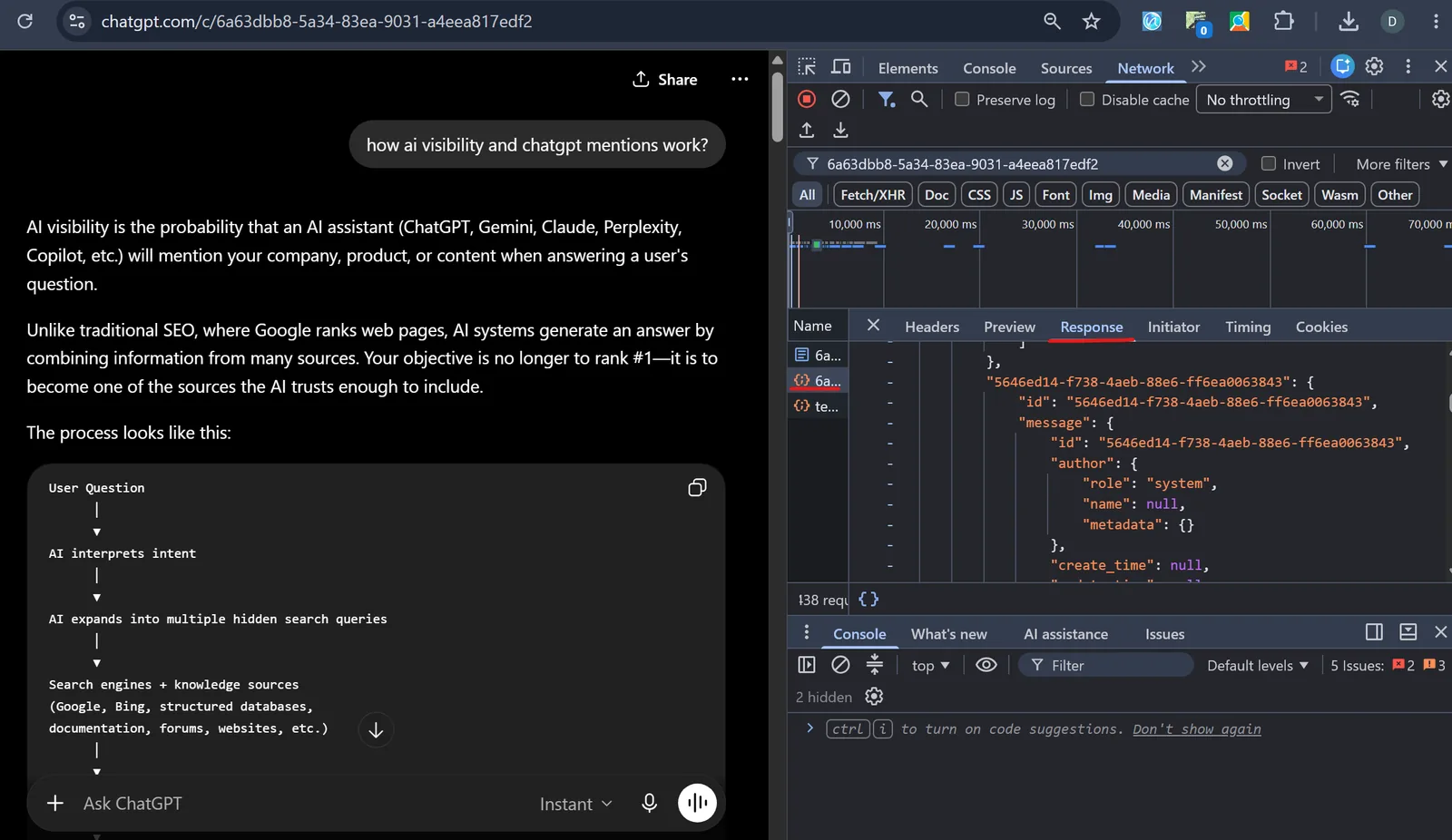Open the Cookies tab of the request
The width and height of the screenshot is (1452, 840).
pyautogui.click(x=1321, y=327)
